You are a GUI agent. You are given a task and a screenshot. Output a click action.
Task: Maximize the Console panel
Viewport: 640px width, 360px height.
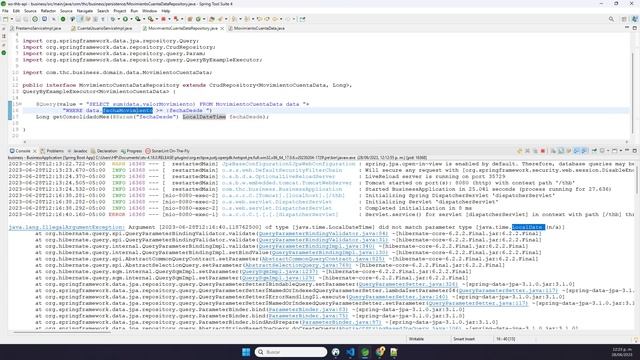click(635, 151)
